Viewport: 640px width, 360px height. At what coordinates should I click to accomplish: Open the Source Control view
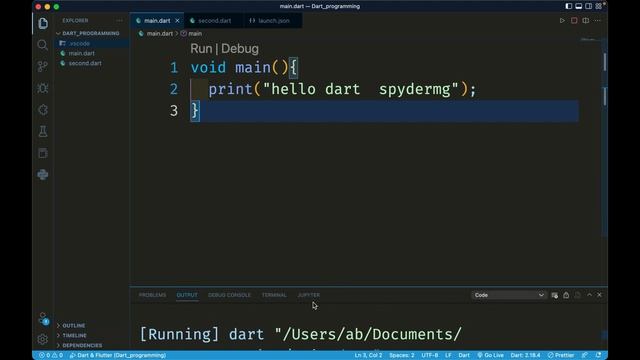pos(42,67)
